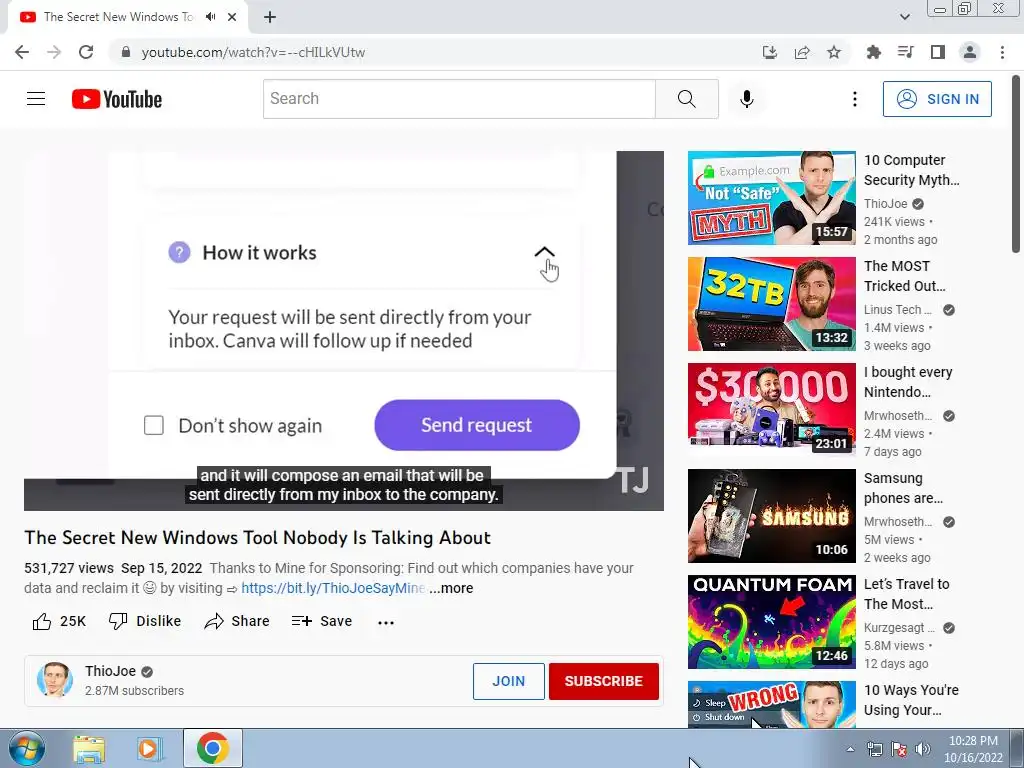
Task: Bookmark this page with the star icon
Action: point(834,52)
